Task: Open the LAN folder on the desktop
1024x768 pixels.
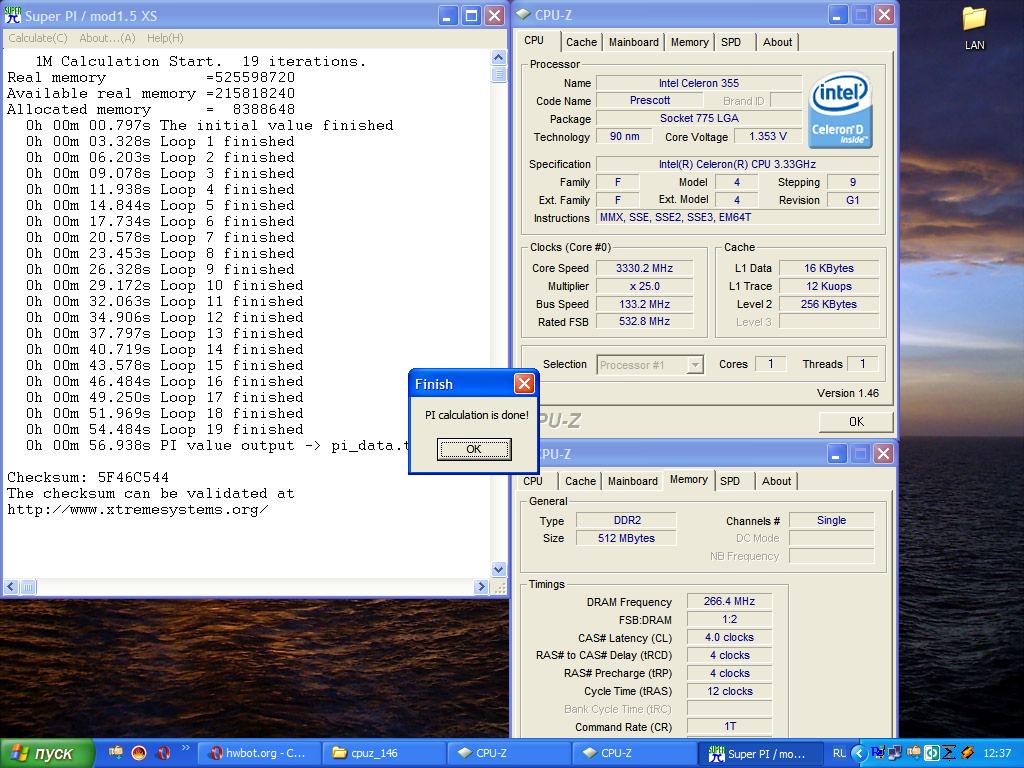Action: (974, 28)
